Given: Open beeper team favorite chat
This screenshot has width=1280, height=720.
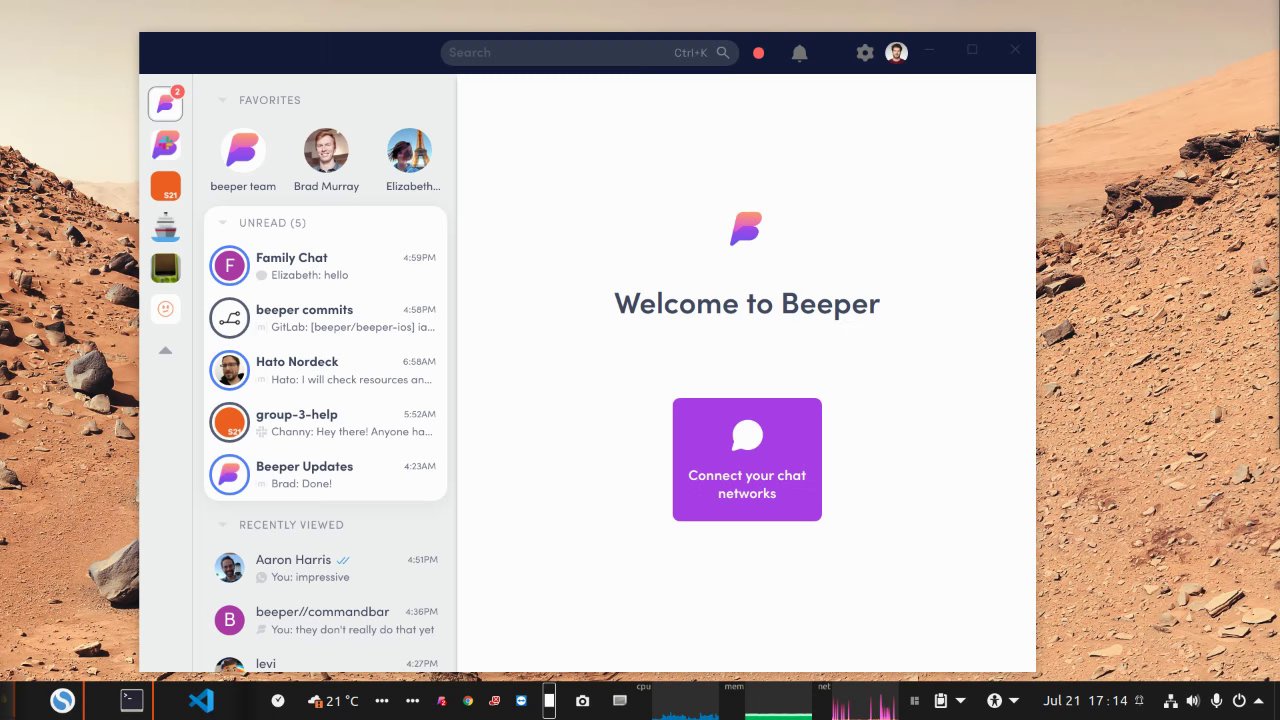Looking at the screenshot, I should [243, 160].
